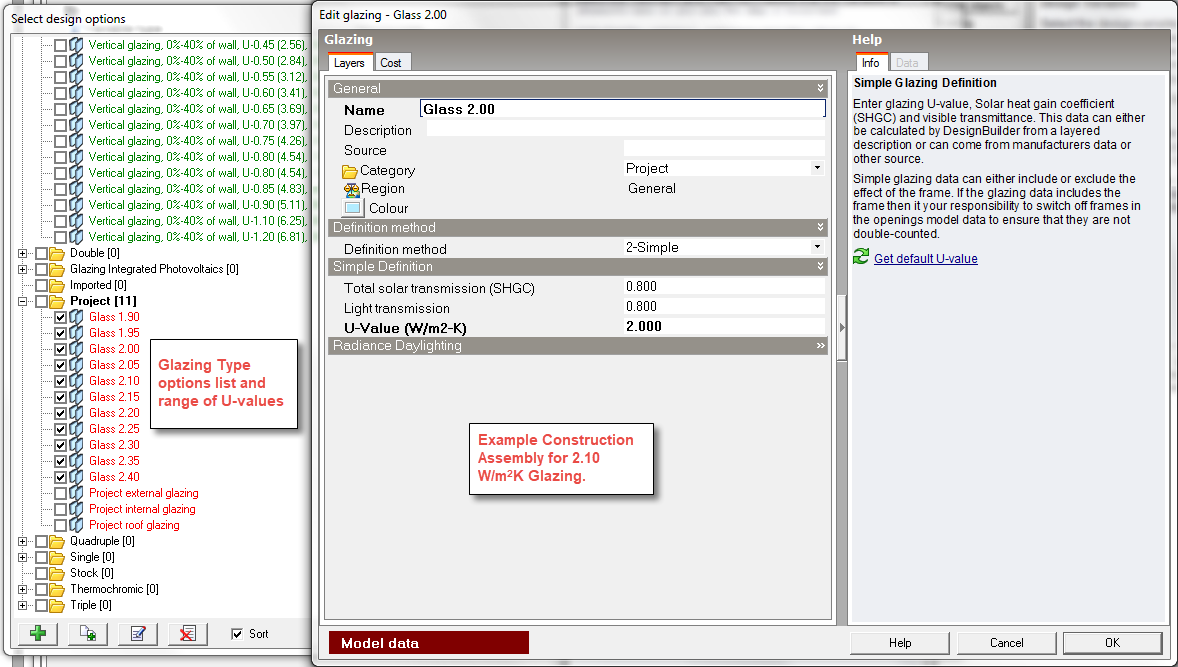Screen dimensions: 1178x667
Task: Expand the Radiance Daylighting section
Action: click(x=821, y=346)
